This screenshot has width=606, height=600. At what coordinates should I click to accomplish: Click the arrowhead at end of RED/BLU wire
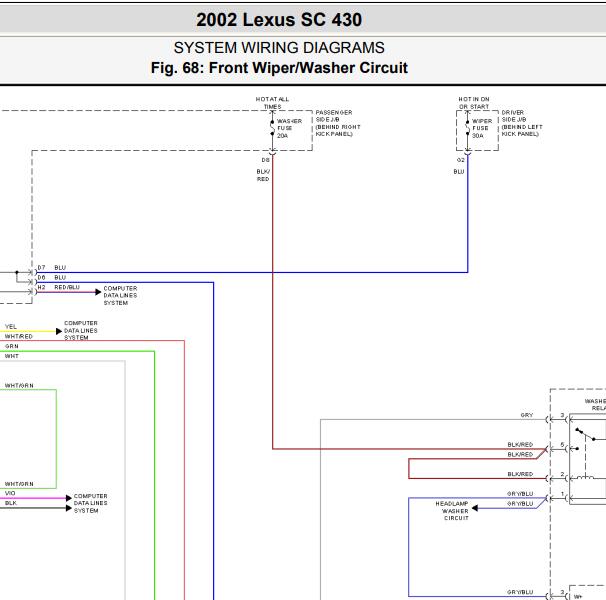(98, 292)
